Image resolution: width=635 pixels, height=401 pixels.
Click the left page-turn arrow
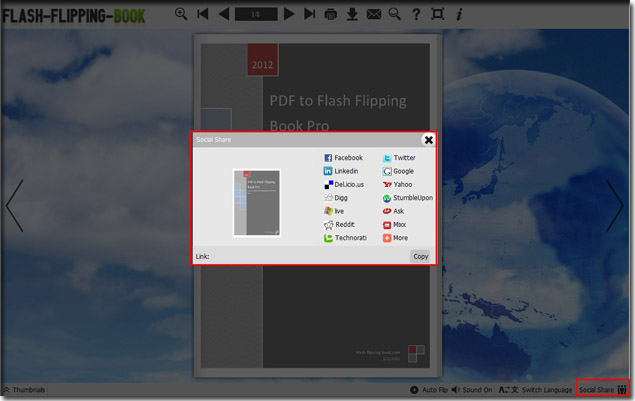(x=15, y=206)
